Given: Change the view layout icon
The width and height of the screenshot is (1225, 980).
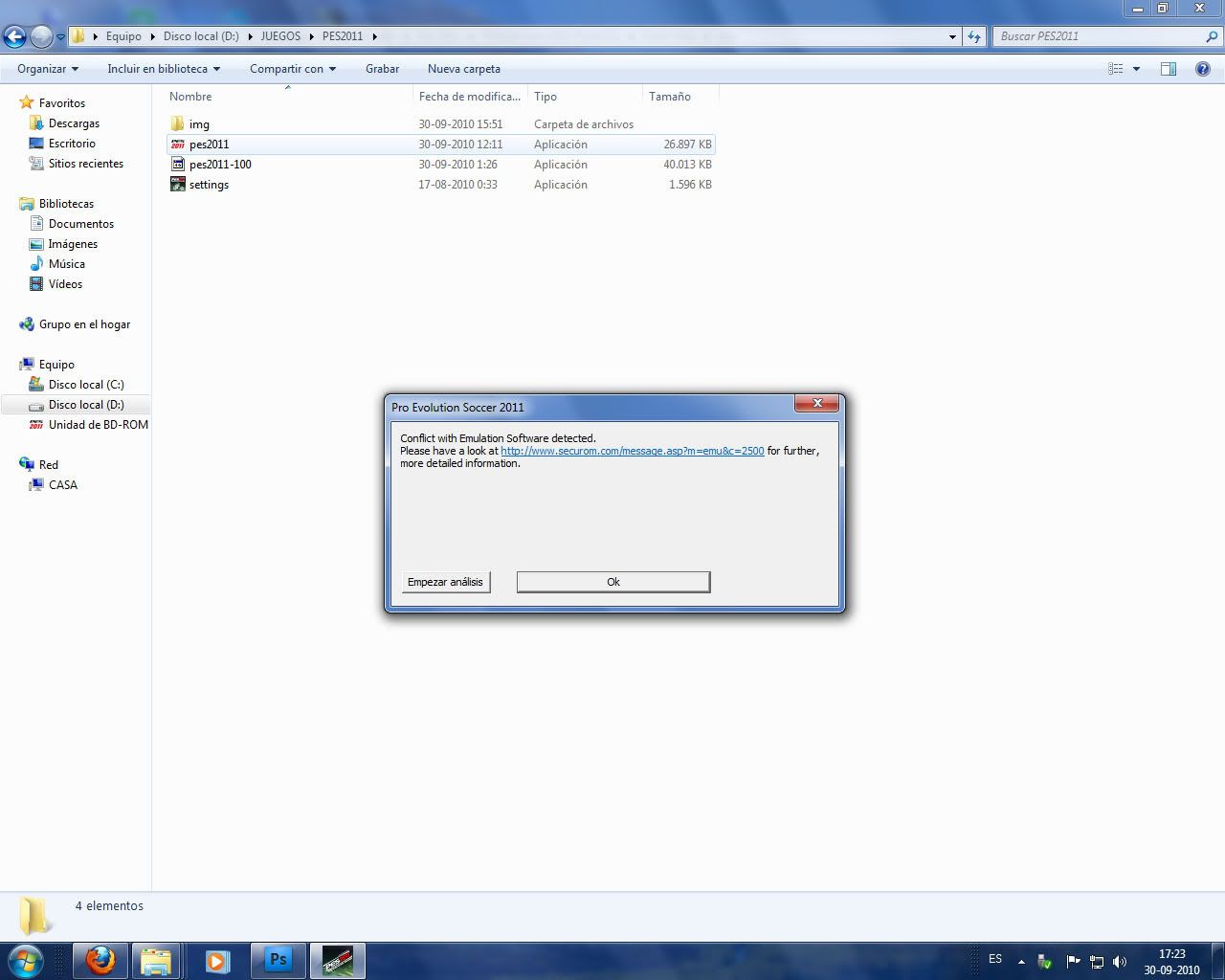Looking at the screenshot, I should (x=1116, y=69).
